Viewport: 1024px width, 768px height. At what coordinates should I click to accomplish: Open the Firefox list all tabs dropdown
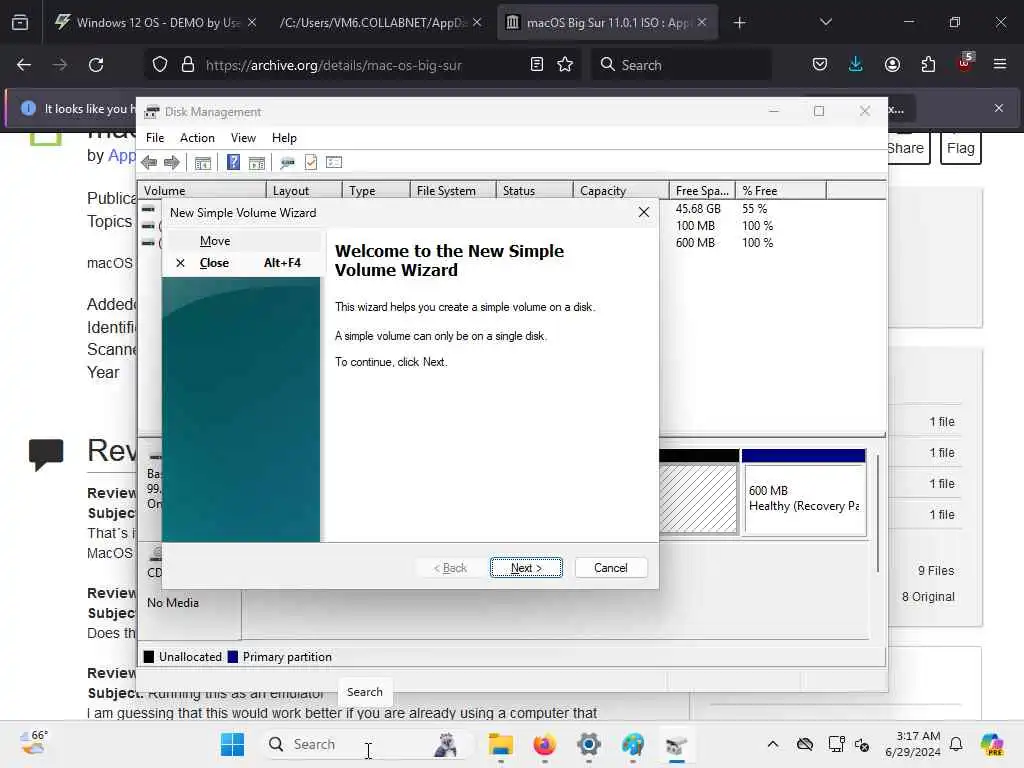826,22
